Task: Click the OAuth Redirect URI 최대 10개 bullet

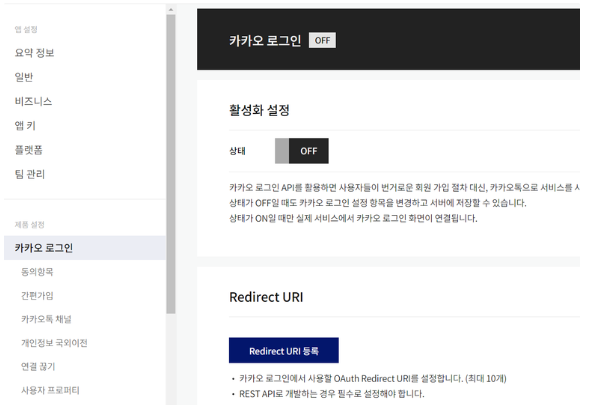Action: point(373,379)
